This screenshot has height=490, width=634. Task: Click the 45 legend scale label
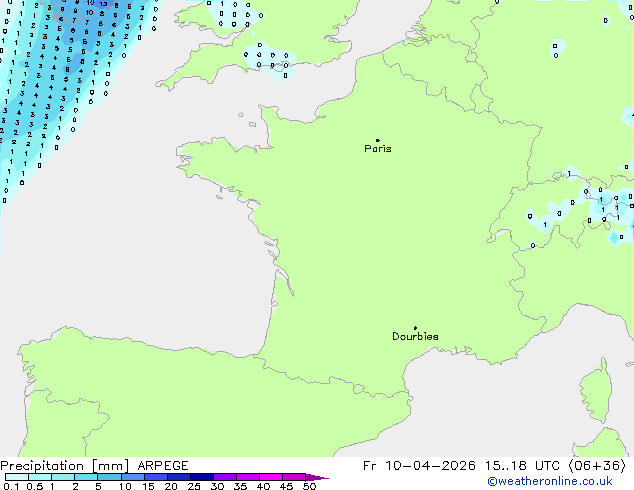coord(286,486)
